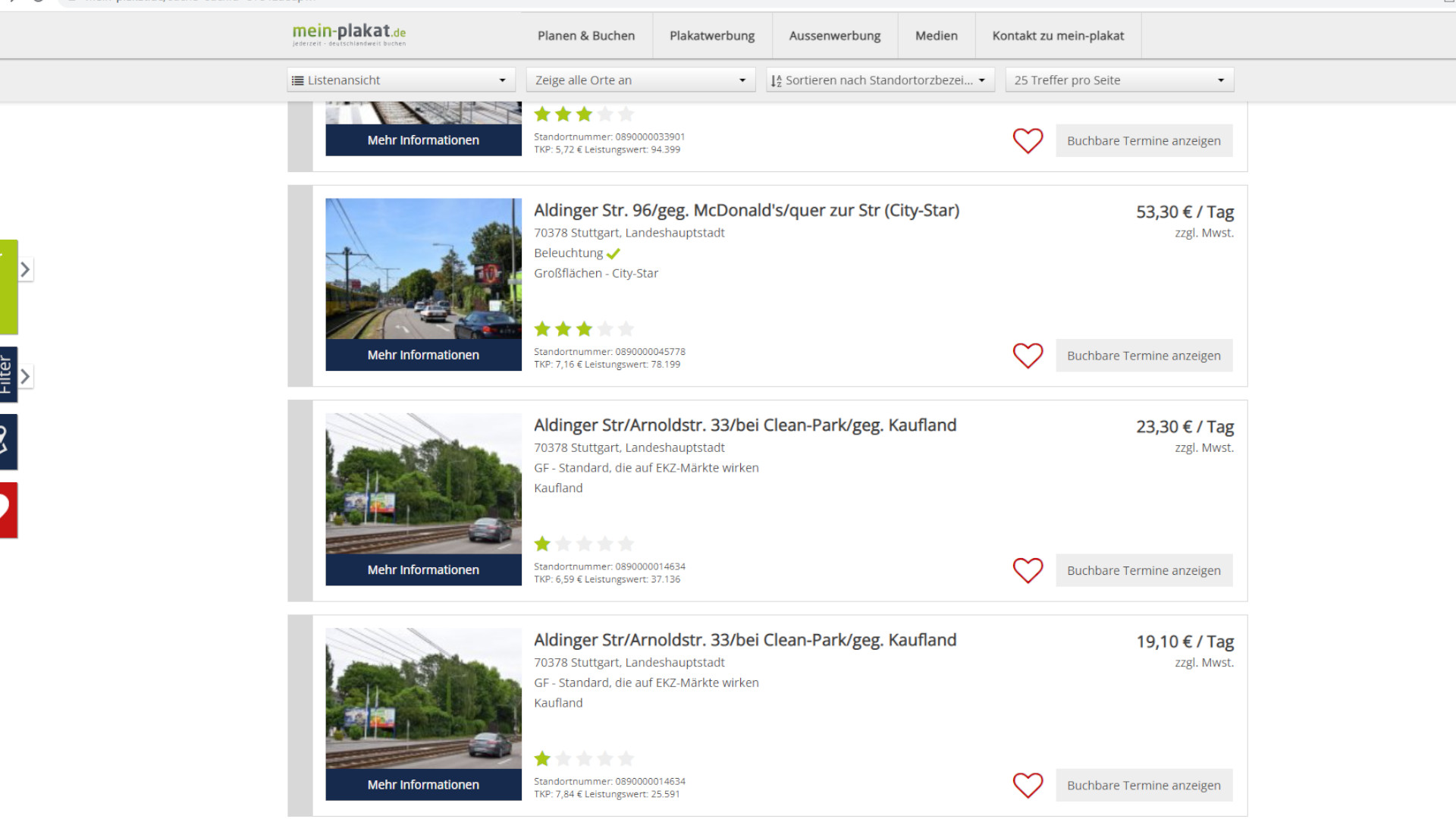Screen dimensions: 1456x819
Task: Click the green Beleuchtung checkmark
Action: pyautogui.click(x=613, y=253)
